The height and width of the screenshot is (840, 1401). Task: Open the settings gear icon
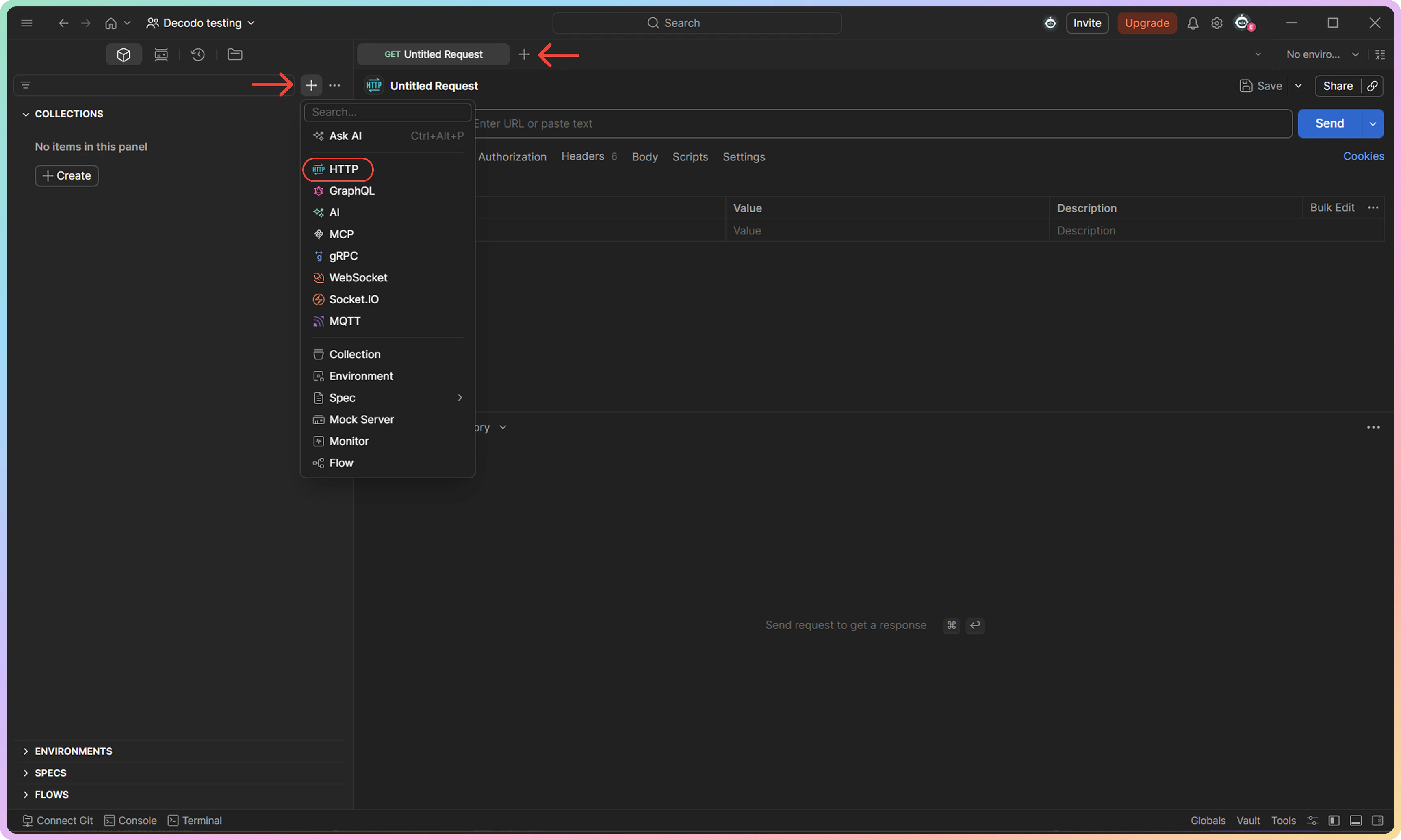[1217, 23]
